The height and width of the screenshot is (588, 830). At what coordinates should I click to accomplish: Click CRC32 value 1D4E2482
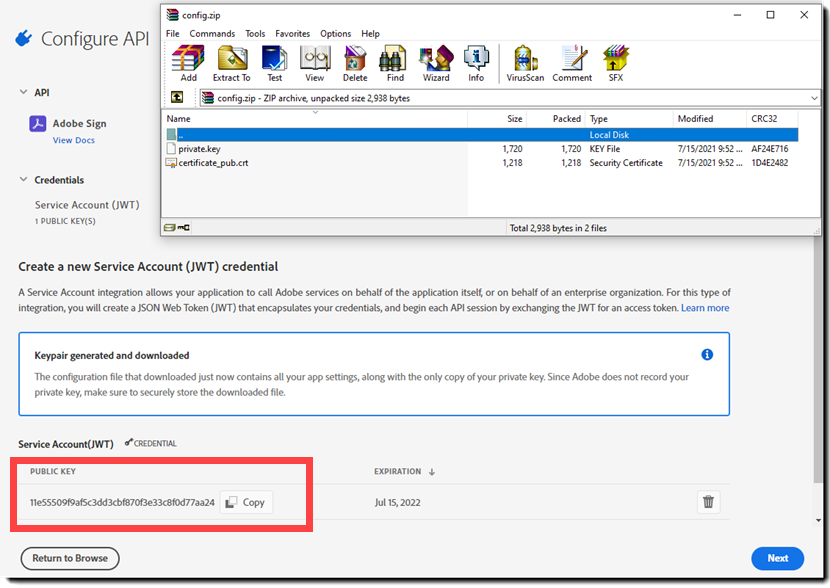(x=770, y=162)
